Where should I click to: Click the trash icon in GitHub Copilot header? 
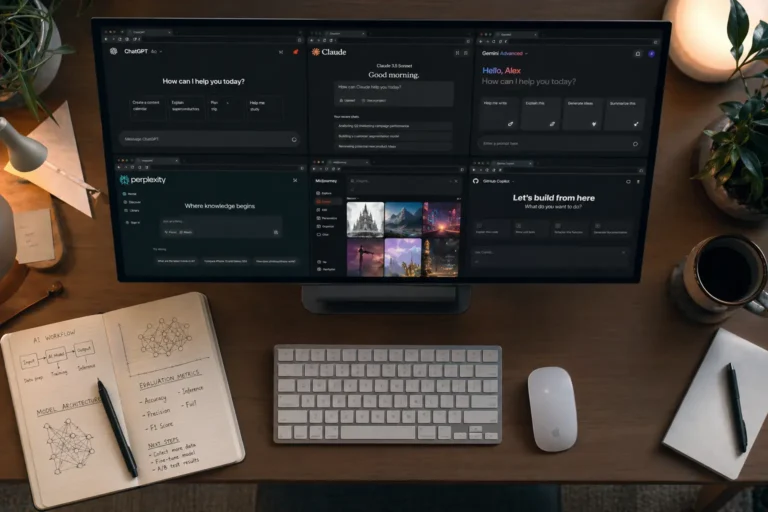(x=638, y=182)
